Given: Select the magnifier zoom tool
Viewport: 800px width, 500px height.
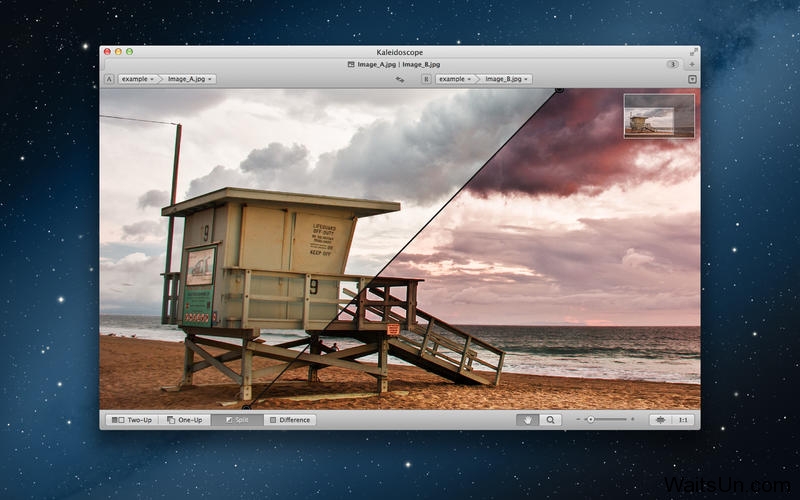Looking at the screenshot, I should (x=551, y=420).
